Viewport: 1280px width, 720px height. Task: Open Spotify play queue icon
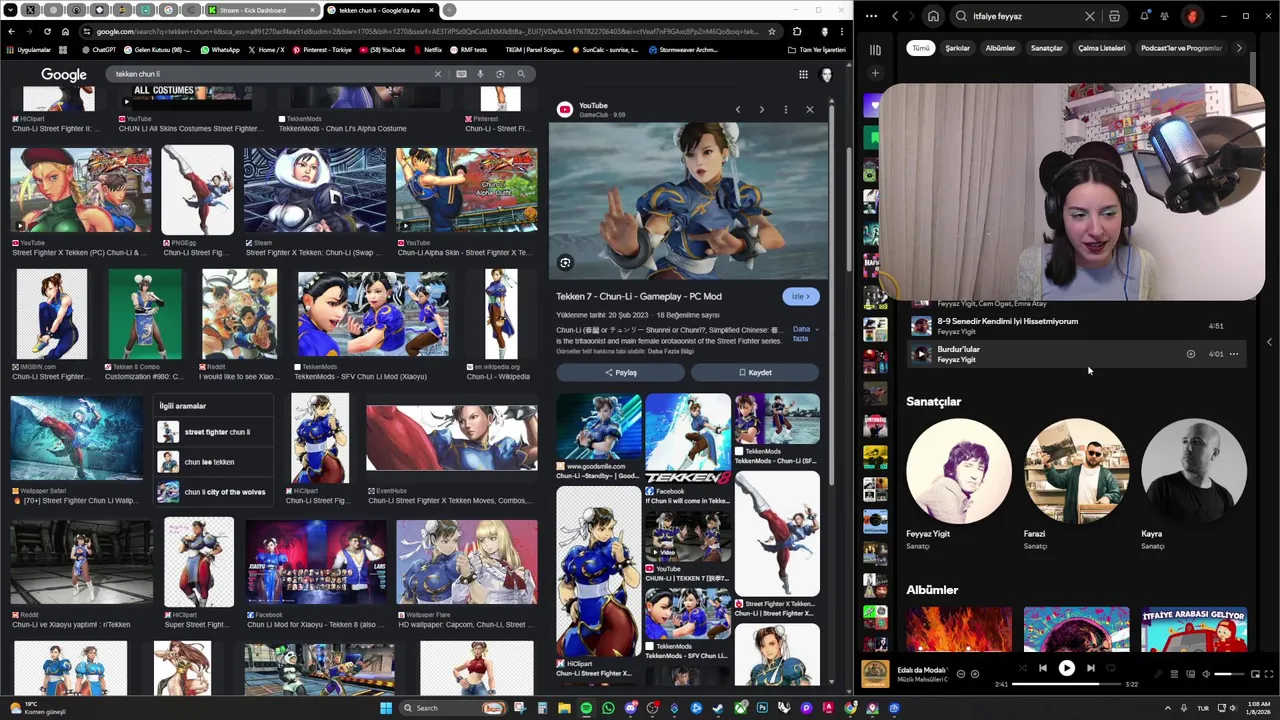[1174, 674]
